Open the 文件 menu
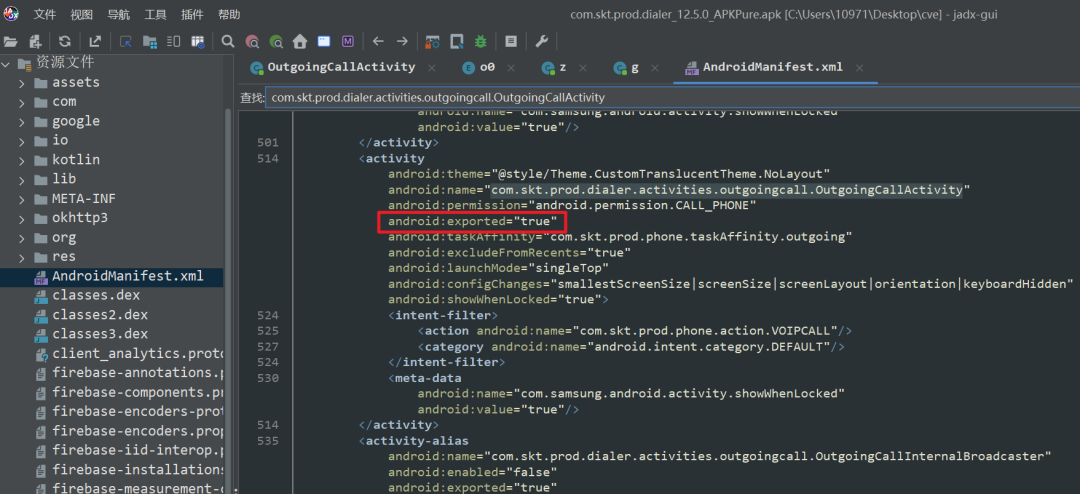This screenshot has width=1080, height=494. tap(45, 14)
